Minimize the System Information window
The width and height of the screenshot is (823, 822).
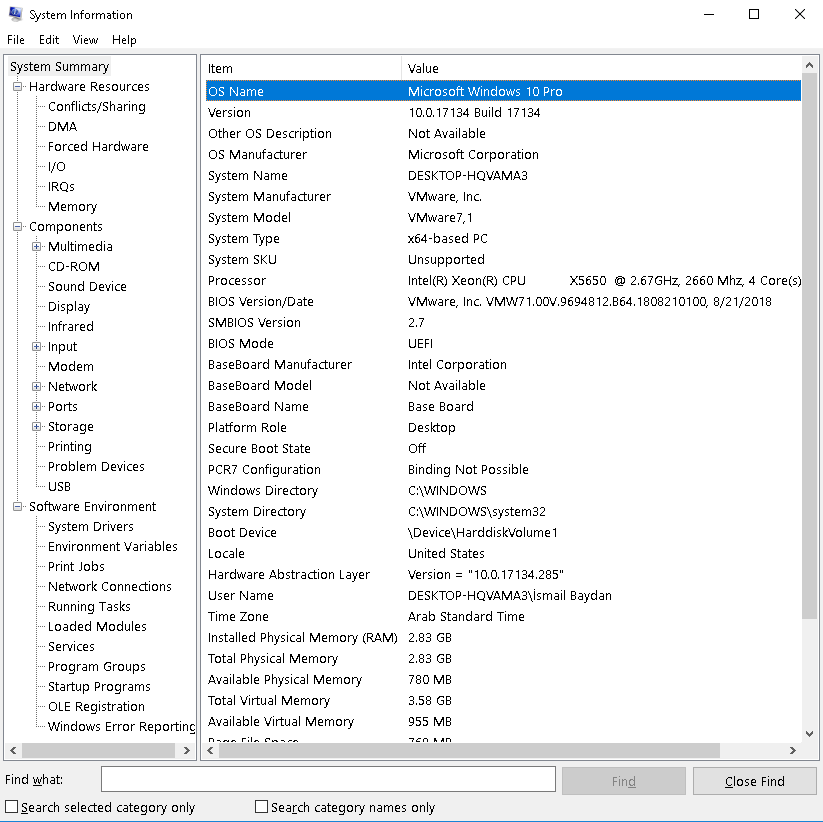(709, 14)
